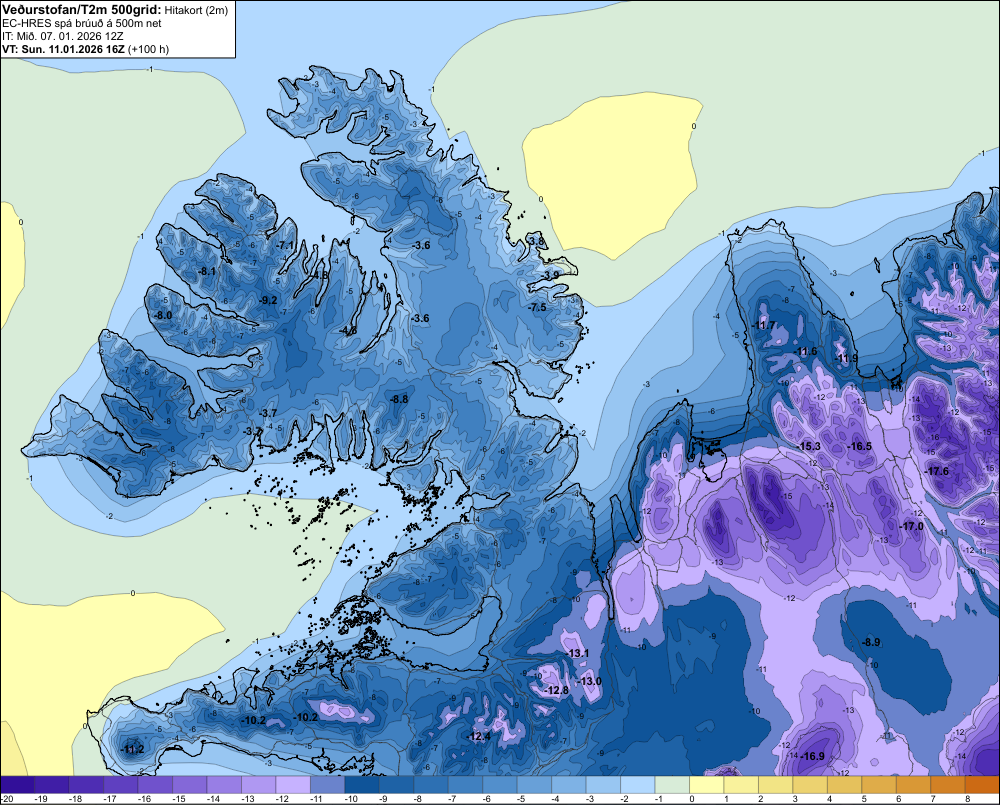This screenshot has height=805, width=1000.
Task: Click the legend swatch between -12 and -11
Action: click(293, 785)
